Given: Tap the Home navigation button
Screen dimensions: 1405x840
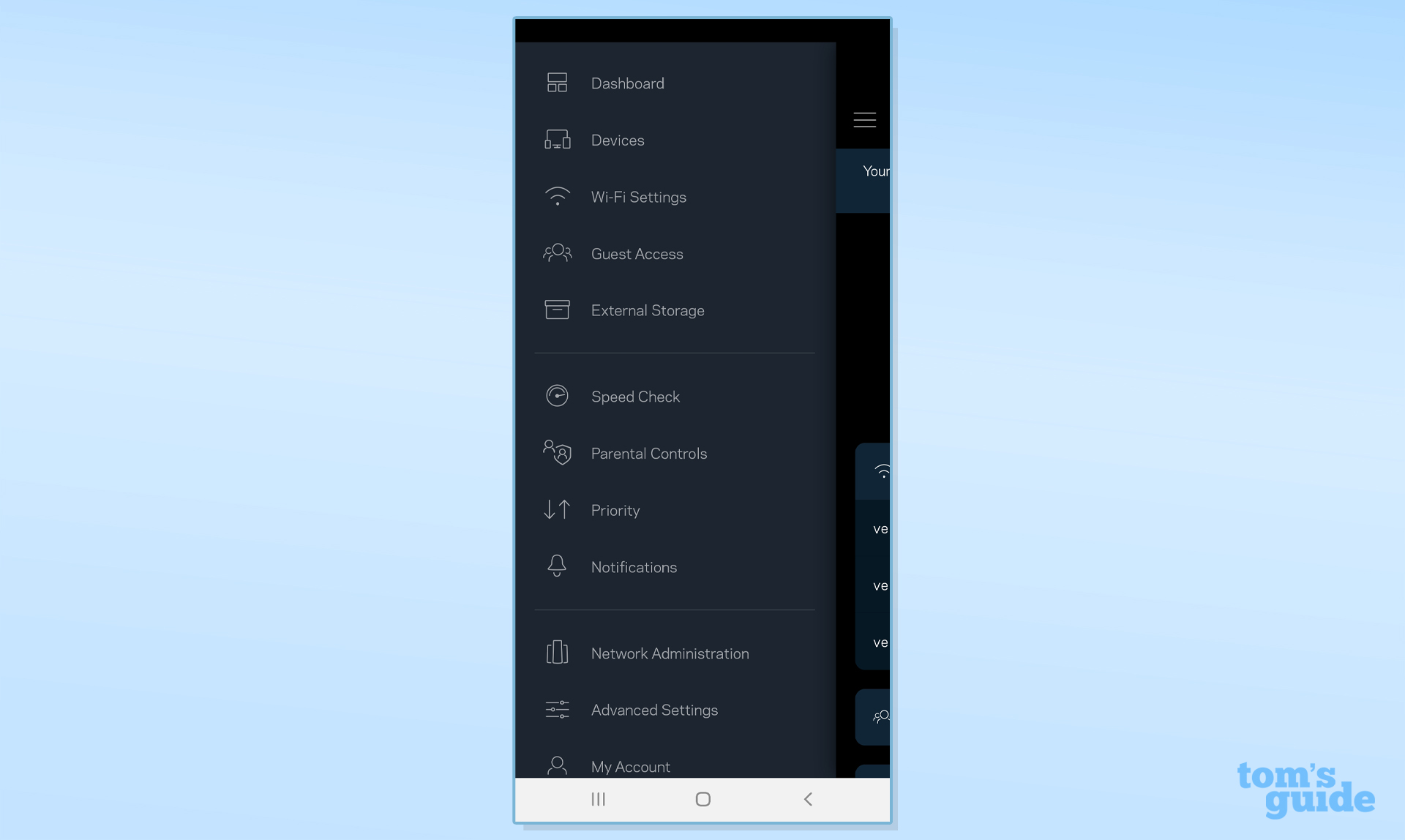Looking at the screenshot, I should pos(702,798).
